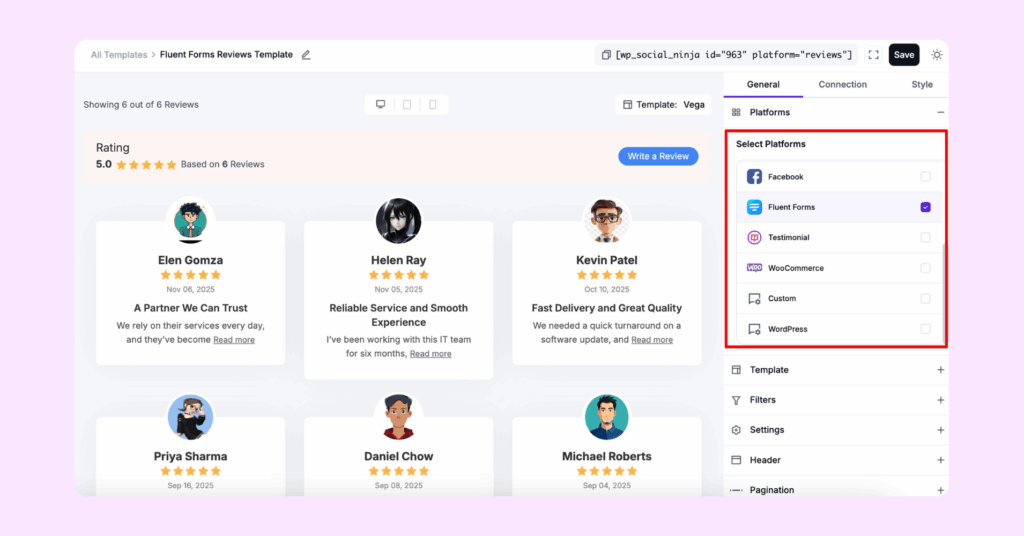The image size is (1024, 536).
Task: Click the platforms list scrollbar
Action: click(944, 292)
